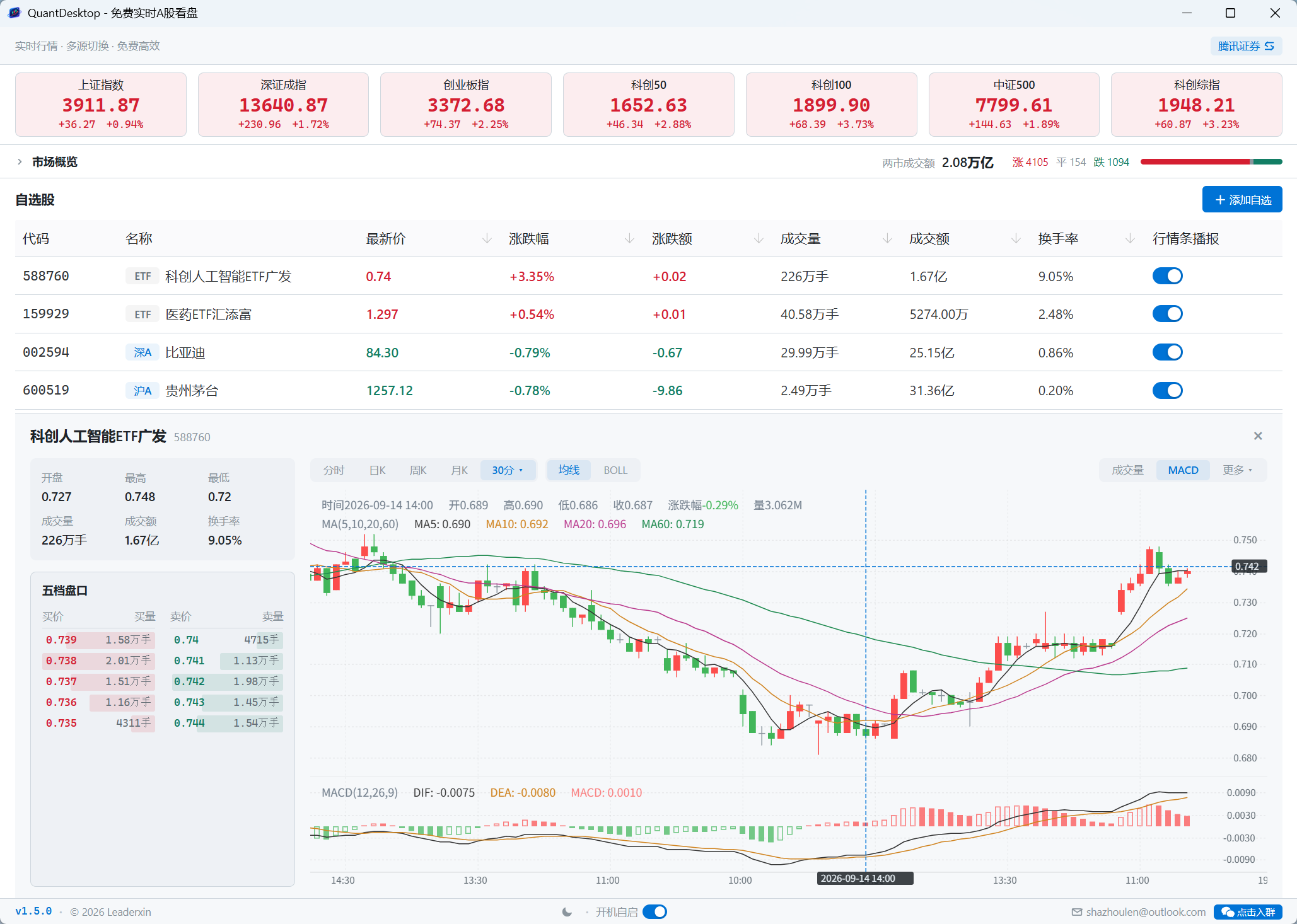Viewport: 1297px width, 924px height.
Task: Click the 腾讯证券 data source button
Action: [x=1246, y=46]
